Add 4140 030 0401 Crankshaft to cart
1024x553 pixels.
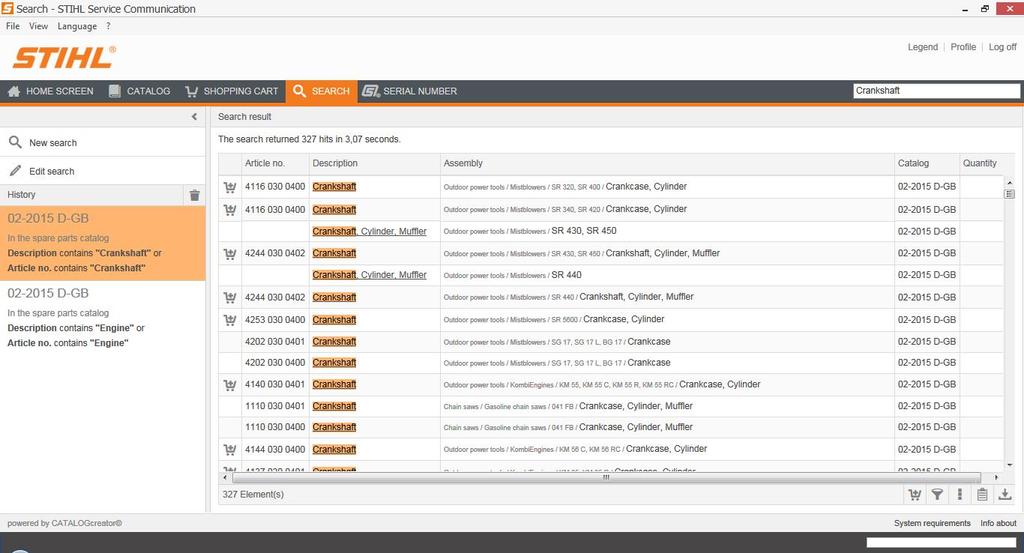229,385
